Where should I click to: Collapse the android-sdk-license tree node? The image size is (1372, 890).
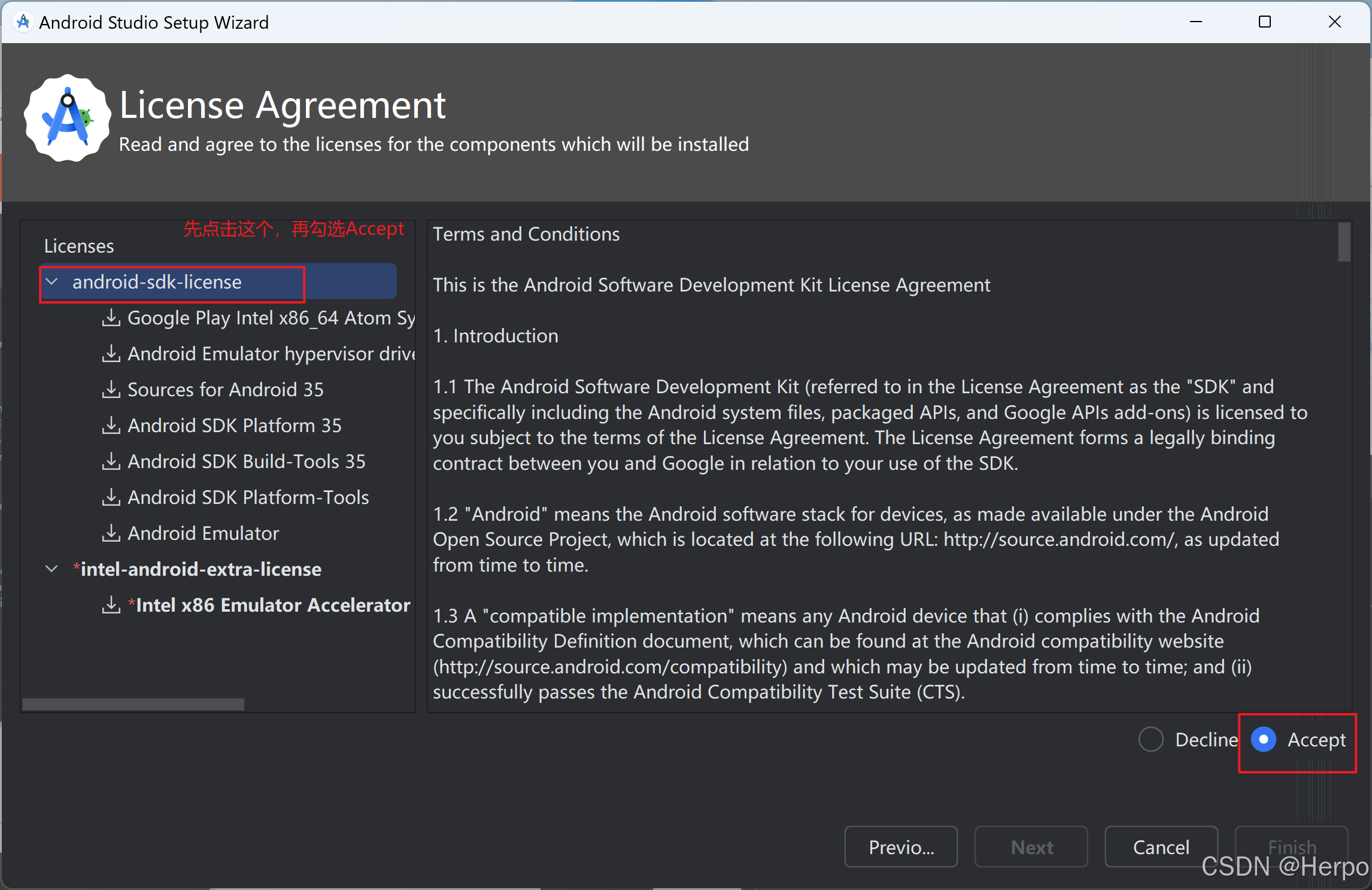[x=52, y=282]
